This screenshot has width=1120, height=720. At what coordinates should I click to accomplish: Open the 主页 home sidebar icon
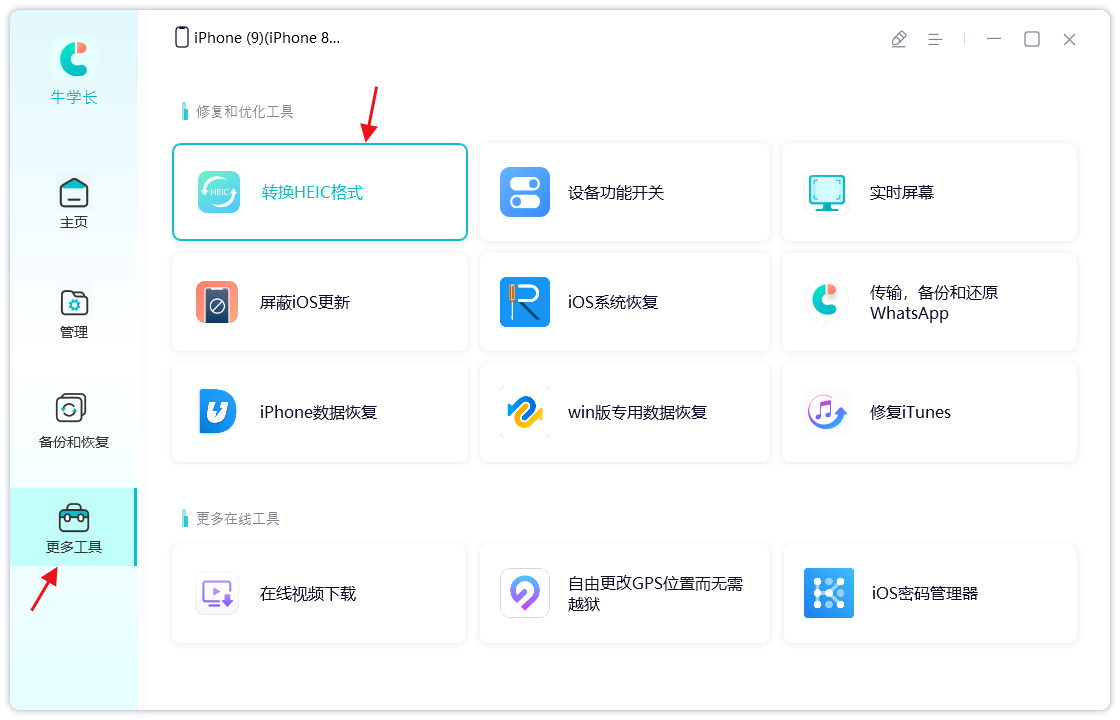point(74,193)
